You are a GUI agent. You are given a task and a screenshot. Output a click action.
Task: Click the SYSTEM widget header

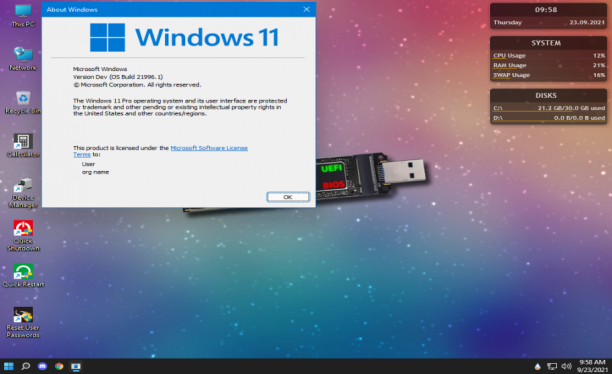[x=546, y=43]
